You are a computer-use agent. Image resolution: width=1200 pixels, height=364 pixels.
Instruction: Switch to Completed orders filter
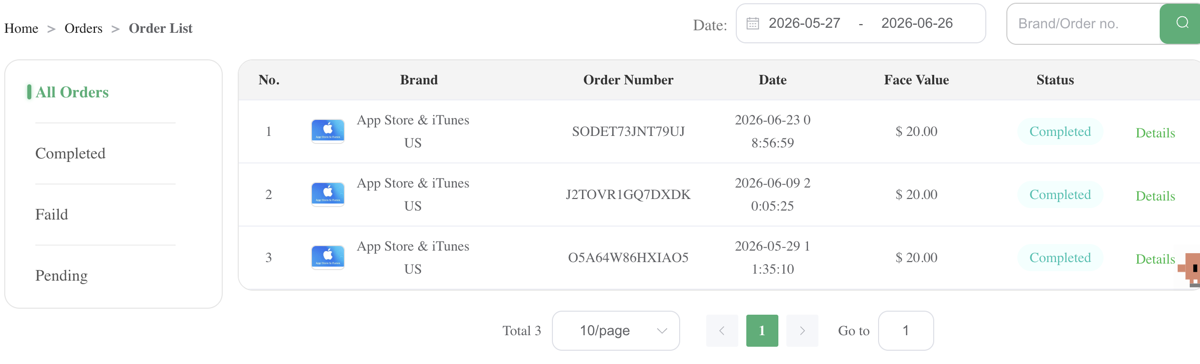(70, 153)
